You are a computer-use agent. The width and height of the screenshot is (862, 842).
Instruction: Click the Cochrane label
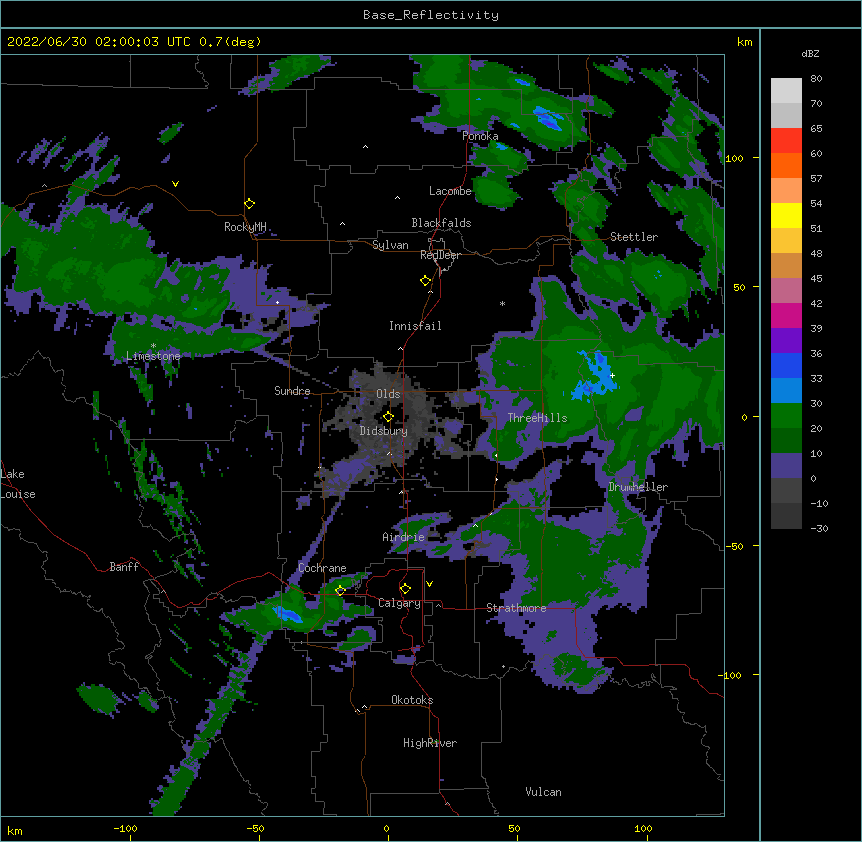coord(322,568)
